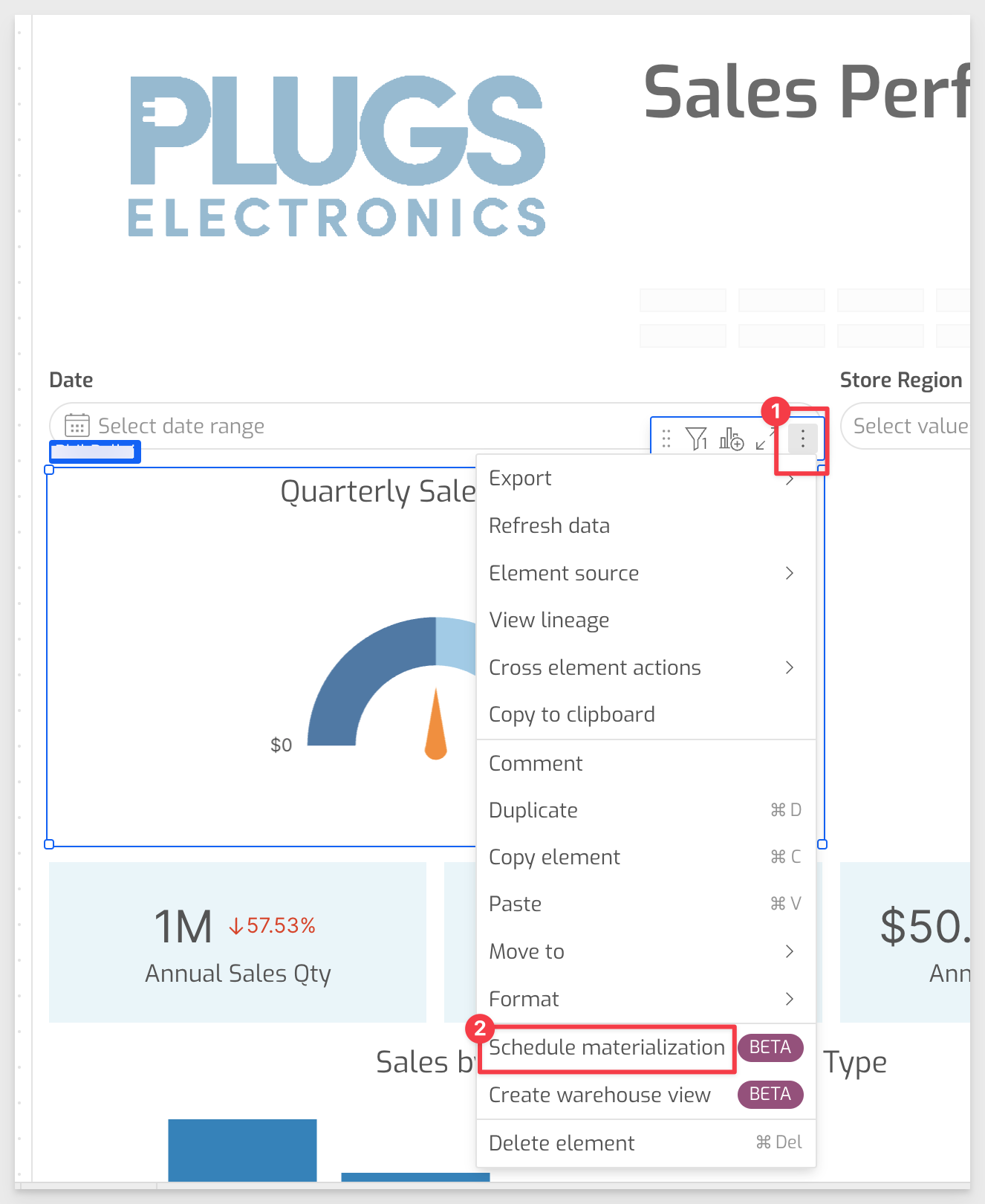
Task: Click the add child chart icon
Action: click(731, 439)
